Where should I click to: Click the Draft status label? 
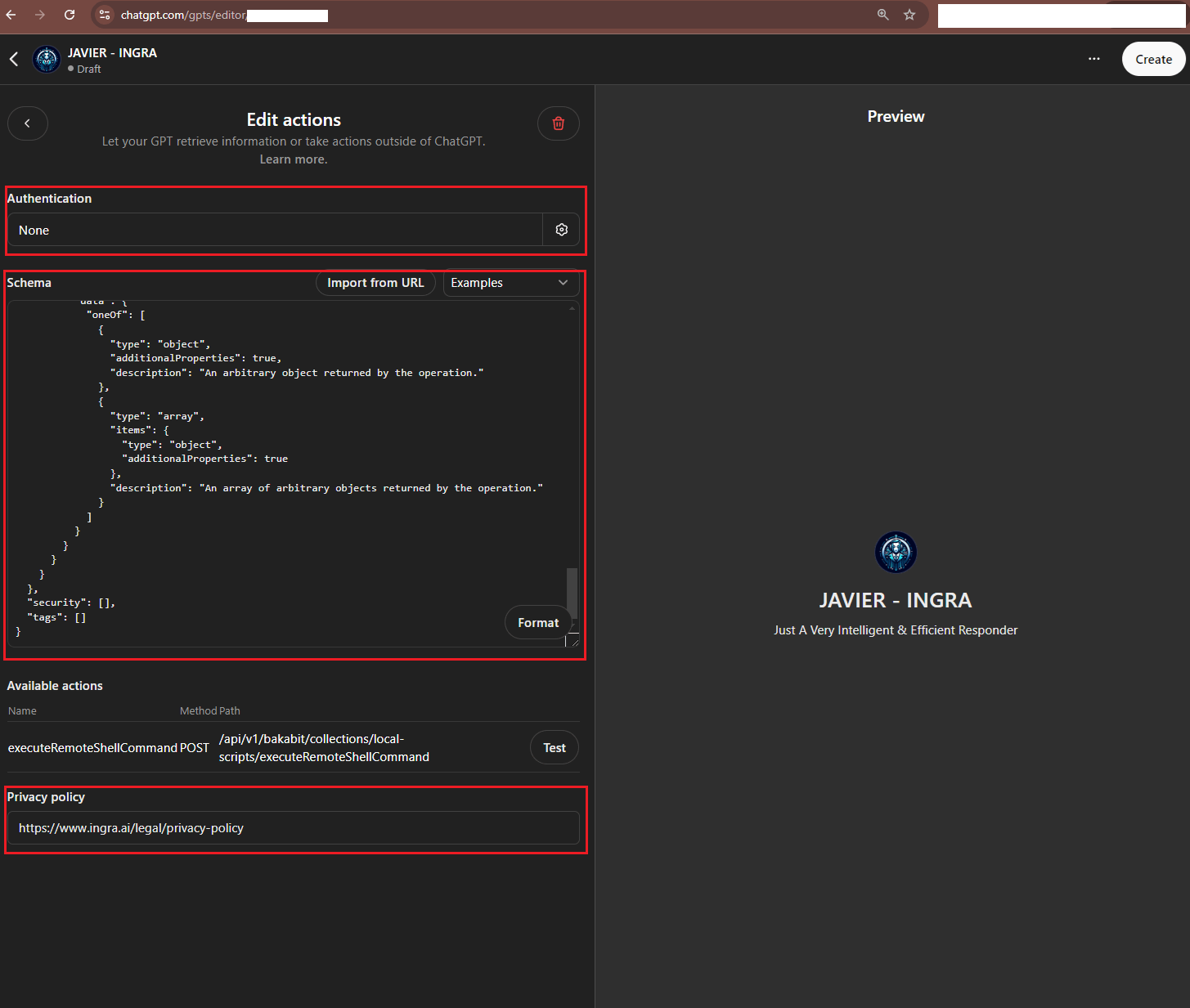tap(88, 69)
